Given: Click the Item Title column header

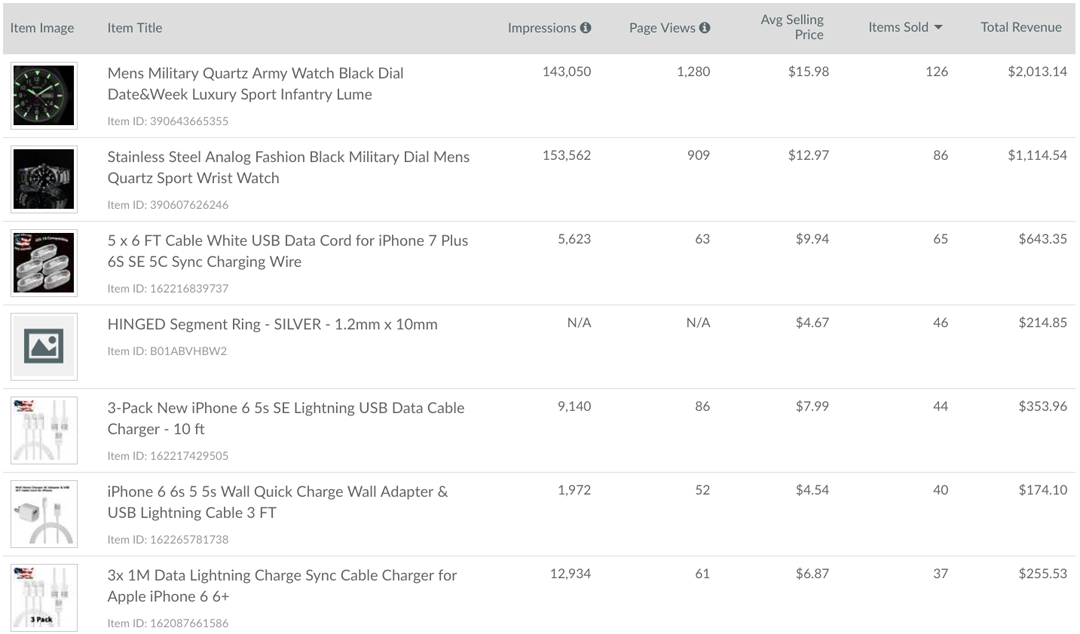Looking at the screenshot, I should [135, 28].
